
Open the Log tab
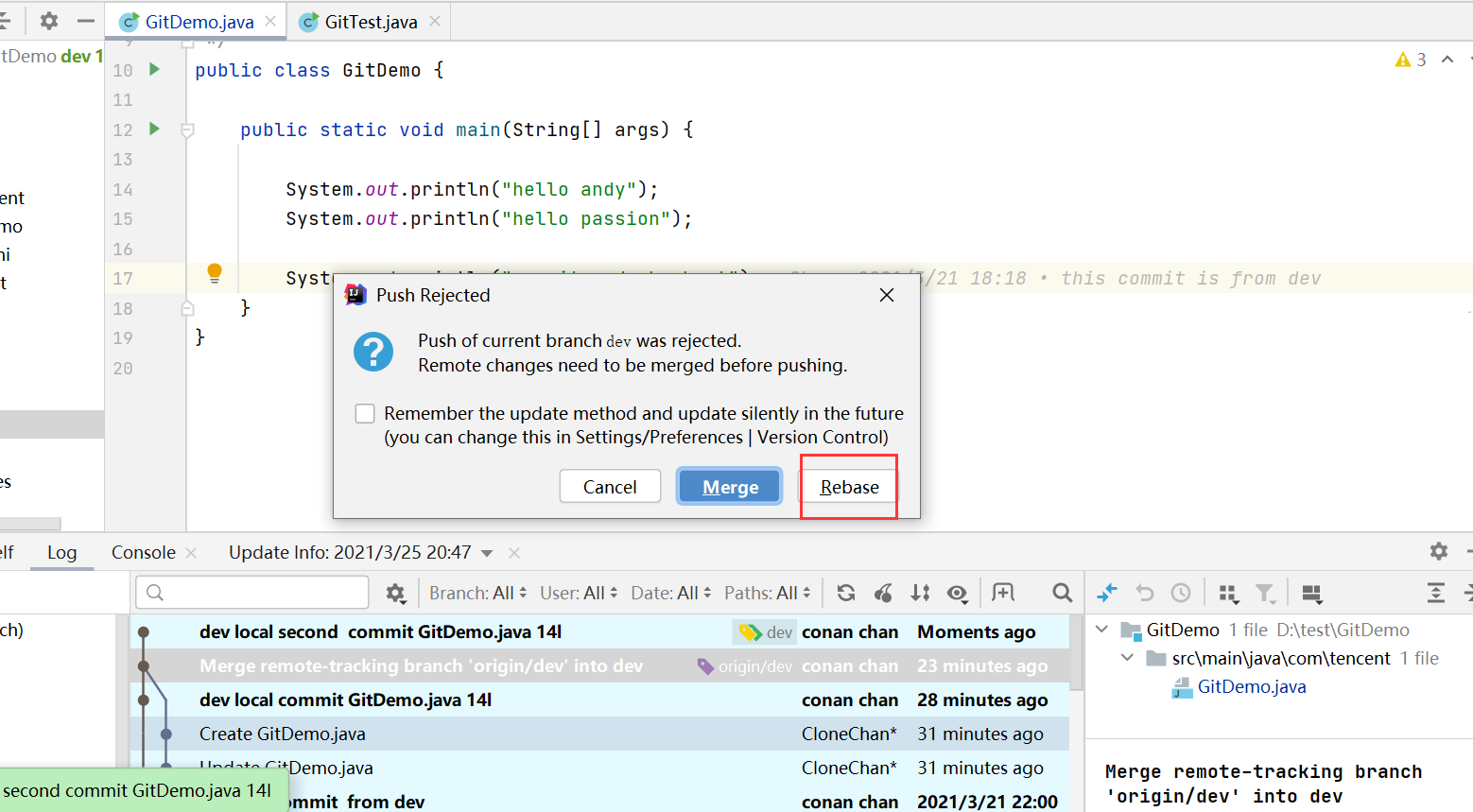click(61, 553)
